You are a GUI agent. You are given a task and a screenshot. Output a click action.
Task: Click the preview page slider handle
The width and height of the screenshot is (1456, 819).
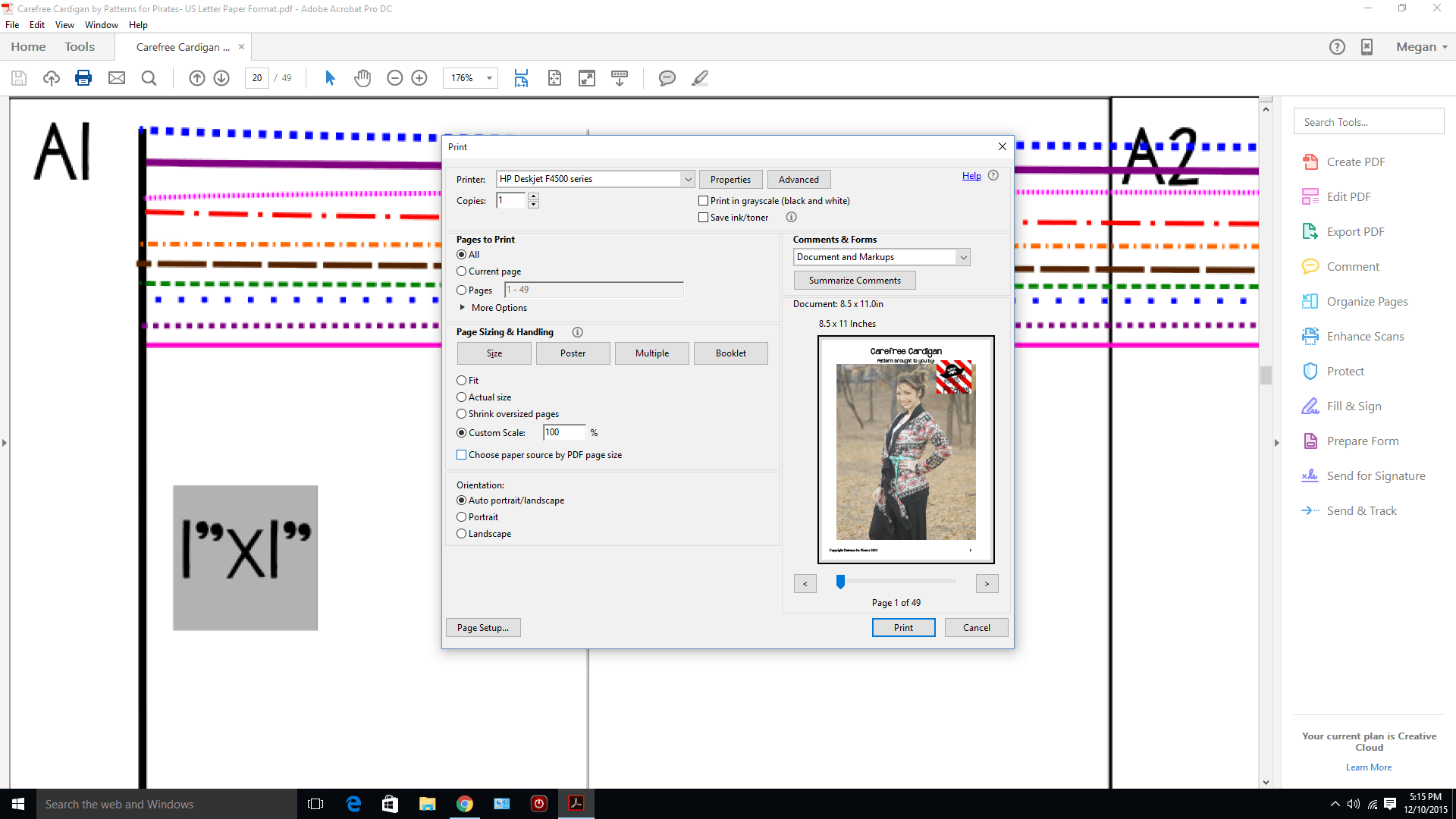[840, 582]
